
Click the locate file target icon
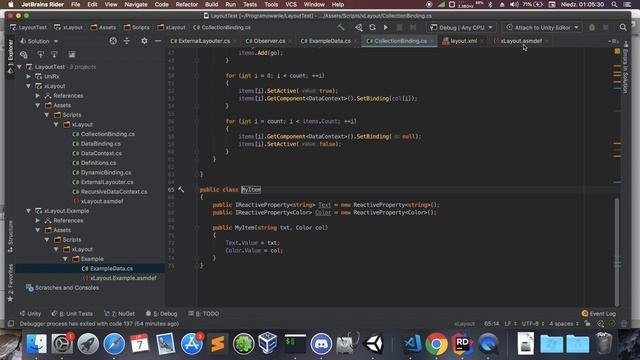113,41
